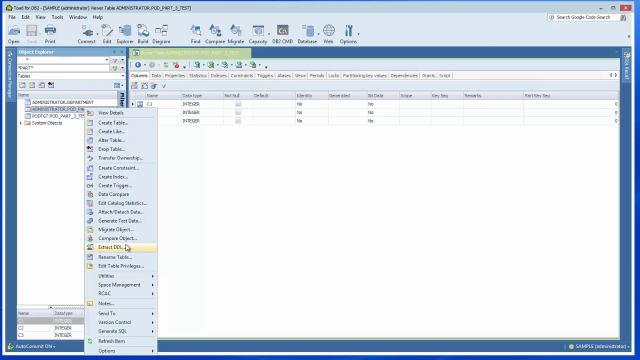Image resolution: width=640 pixels, height=360 pixels.
Task: Open the Explorer toolbar tool
Action: [x=125, y=34]
